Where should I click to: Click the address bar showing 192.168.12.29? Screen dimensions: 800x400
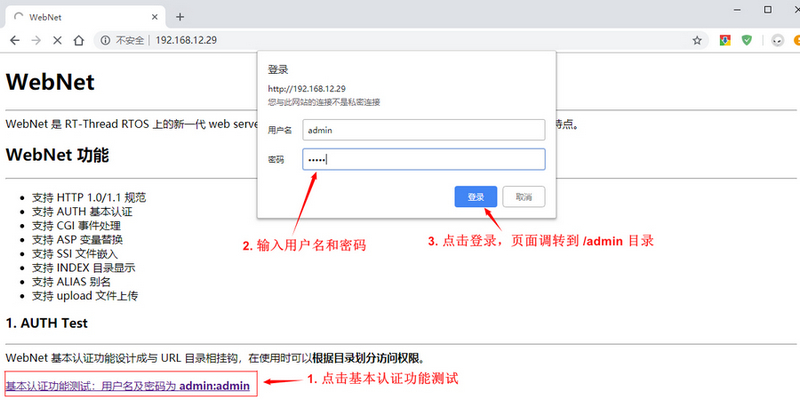pyautogui.click(x=400, y=40)
